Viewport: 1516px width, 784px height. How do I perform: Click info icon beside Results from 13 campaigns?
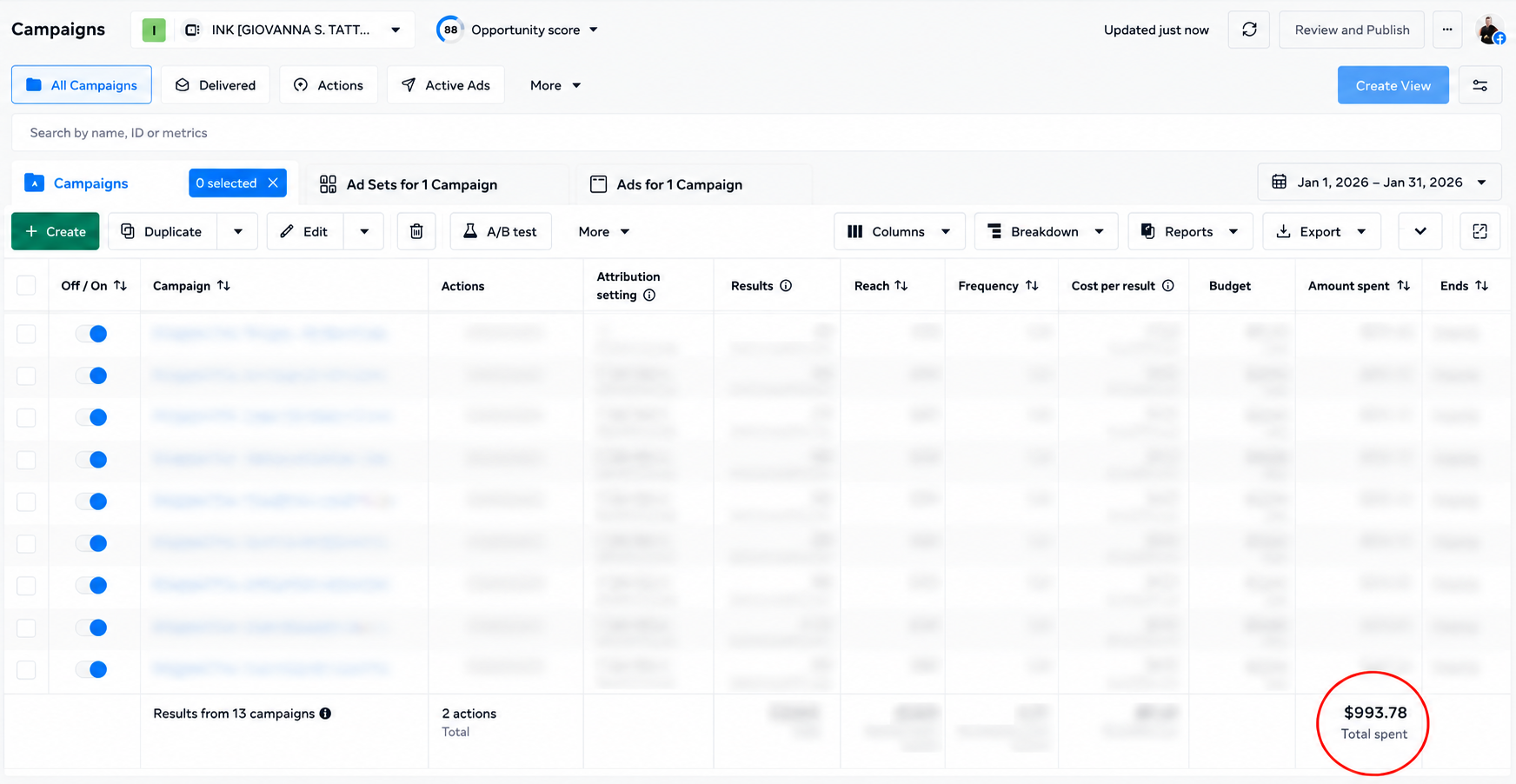click(325, 714)
